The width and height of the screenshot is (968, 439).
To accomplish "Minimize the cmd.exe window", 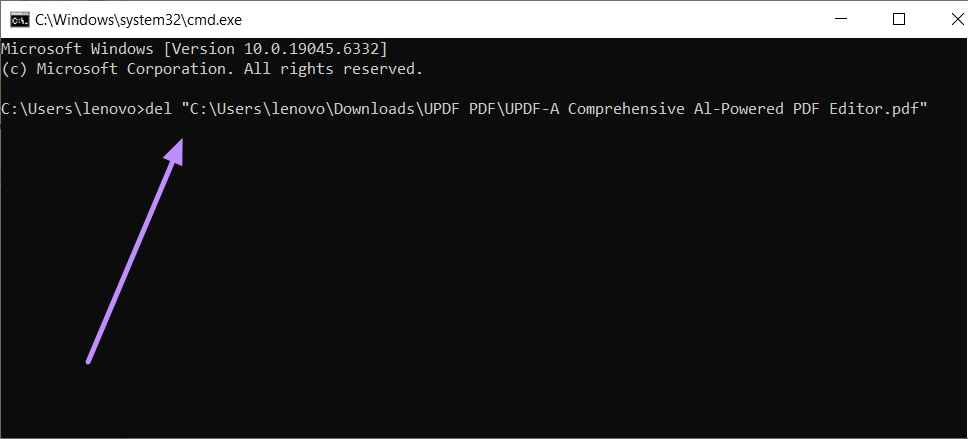I will click(841, 20).
